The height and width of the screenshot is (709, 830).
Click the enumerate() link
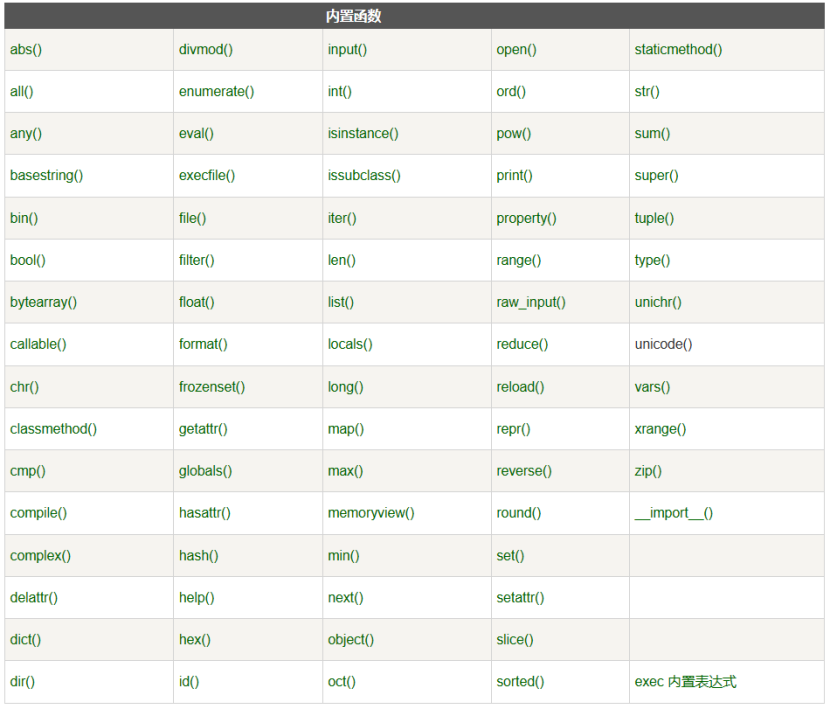point(216,92)
